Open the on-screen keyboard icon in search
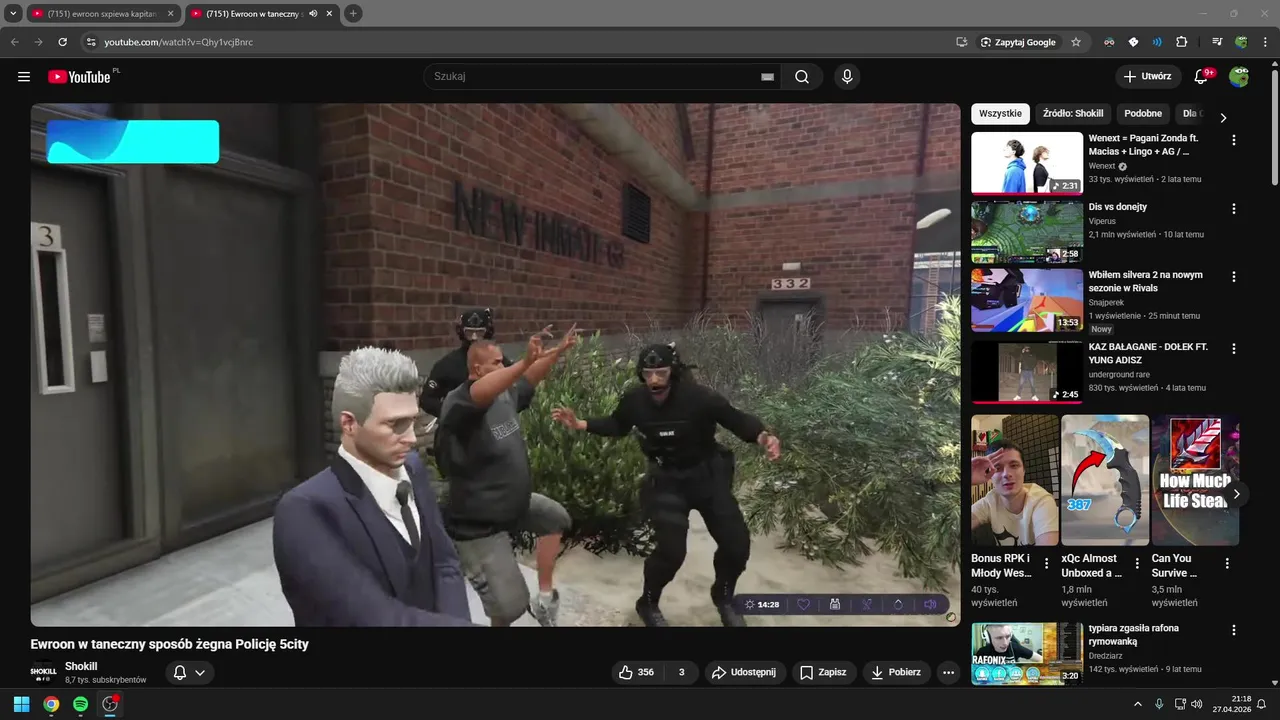Screen dimensions: 1280x720 pyautogui.click(x=767, y=77)
